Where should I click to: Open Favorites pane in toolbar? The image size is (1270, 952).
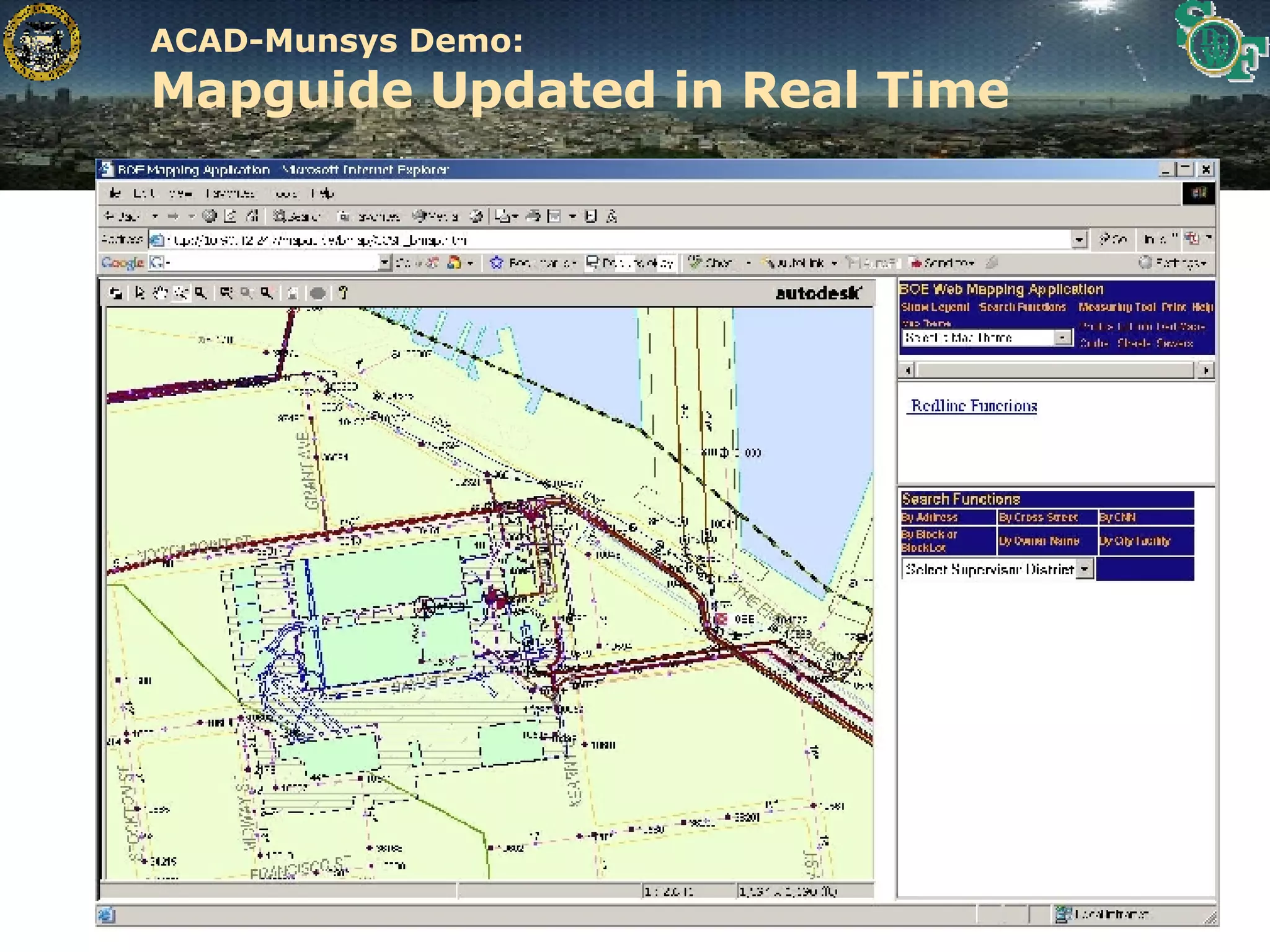pyautogui.click(x=368, y=216)
